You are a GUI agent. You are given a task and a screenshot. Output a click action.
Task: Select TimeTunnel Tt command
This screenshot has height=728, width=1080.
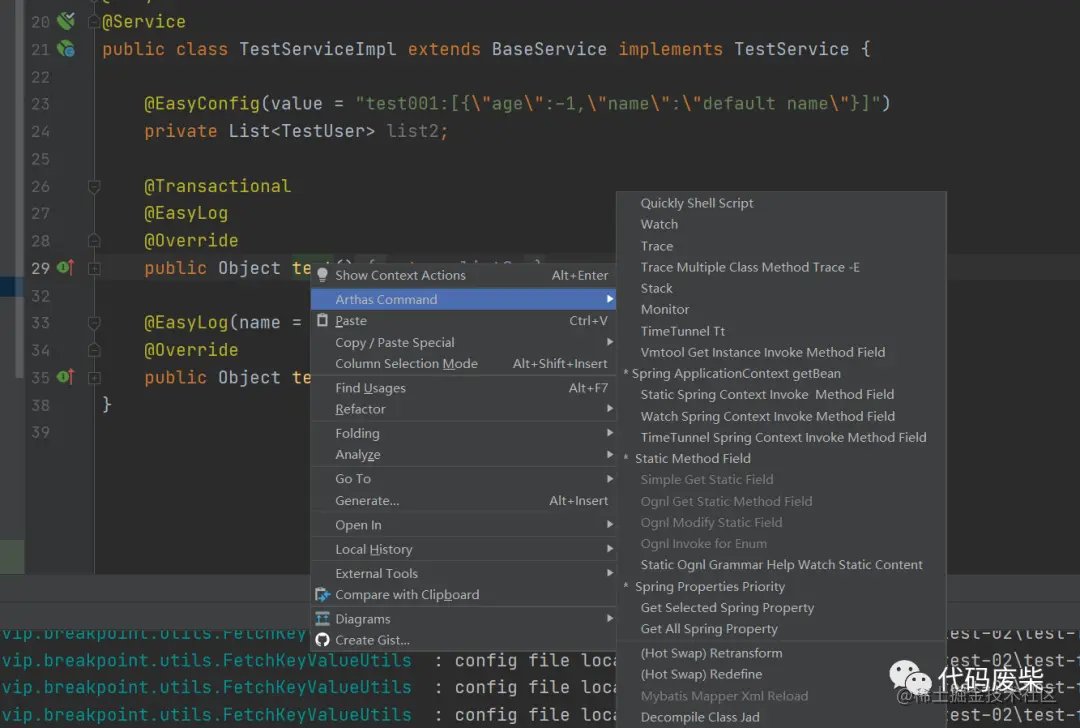point(781,331)
